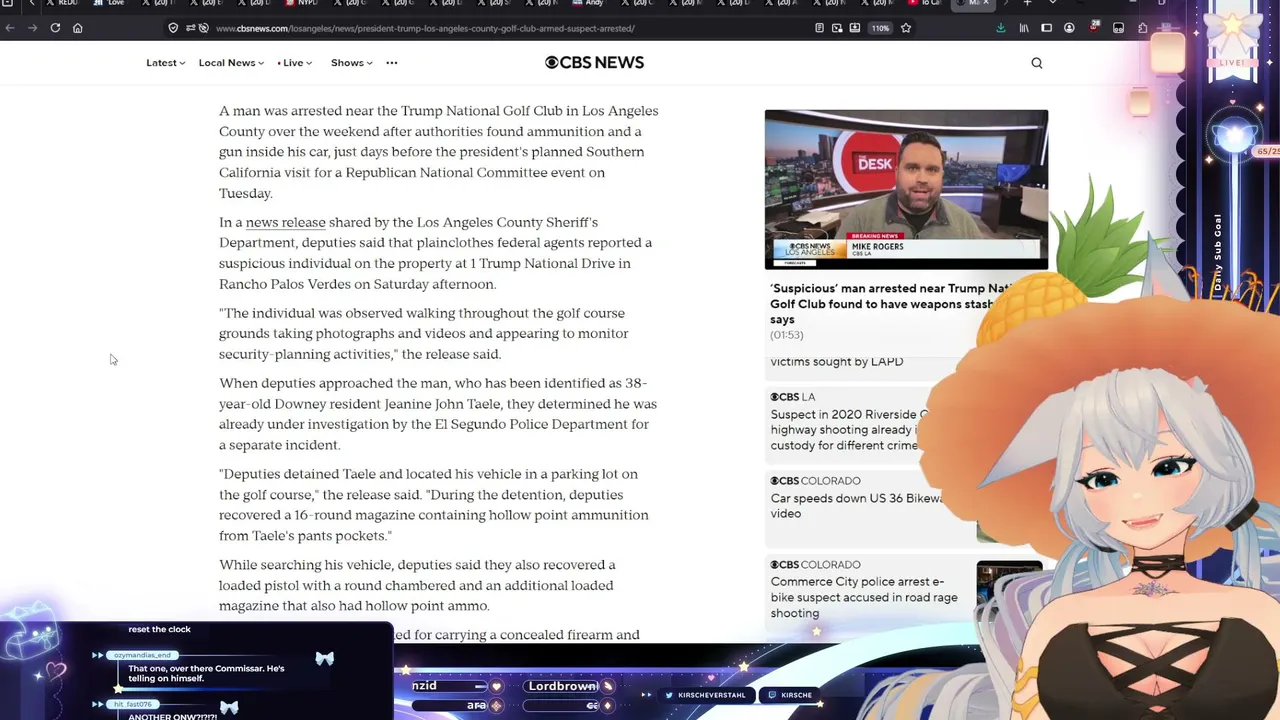Click the picture-in-picture icon in address bar
The width and height of the screenshot is (1280, 720).
[x=837, y=28]
